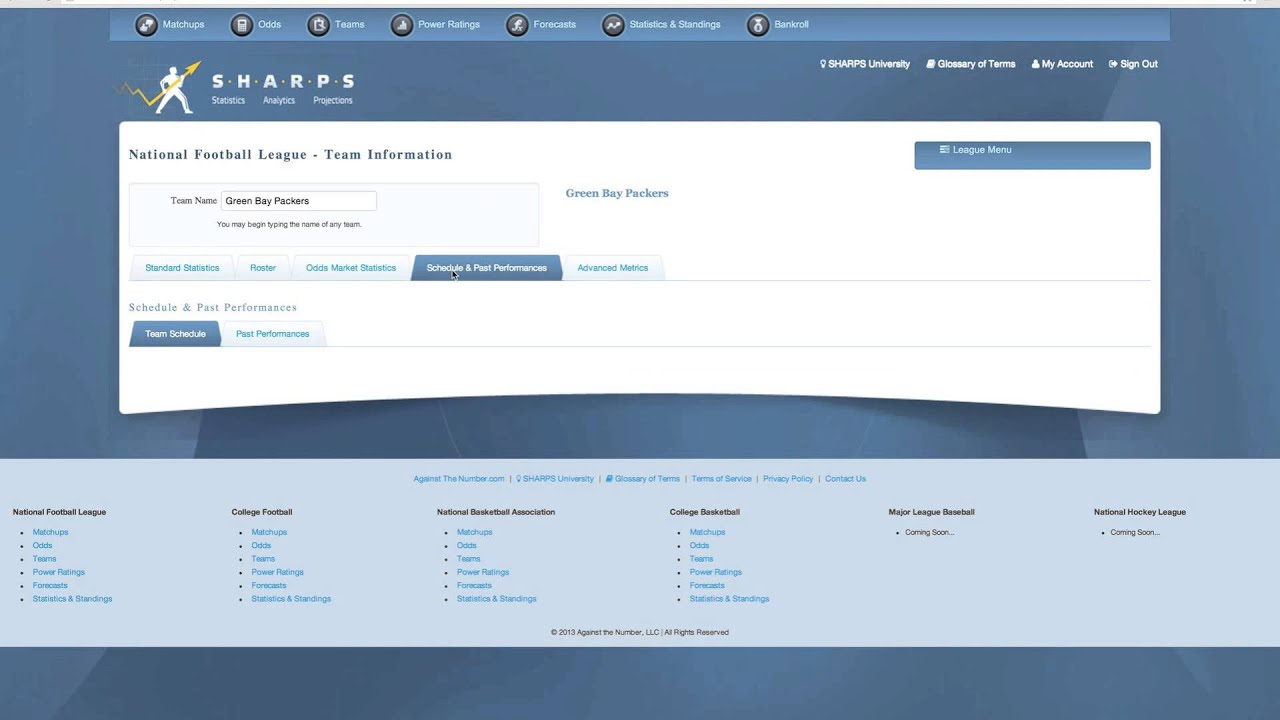This screenshot has height=720, width=1280.
Task: Open National Football League Statistics & Standings link
Action: (x=72, y=599)
